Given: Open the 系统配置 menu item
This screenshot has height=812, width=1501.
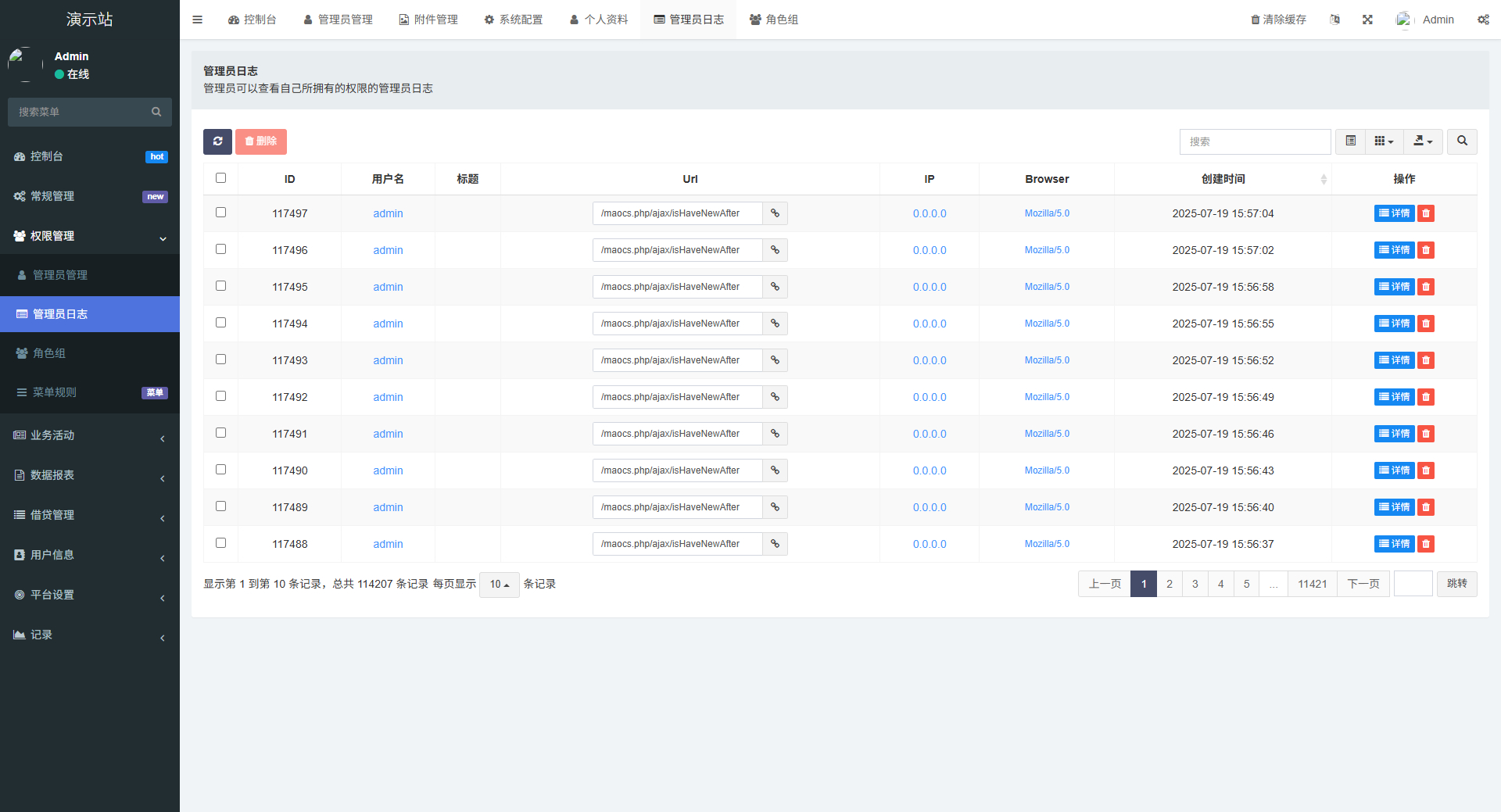Looking at the screenshot, I should point(513,19).
